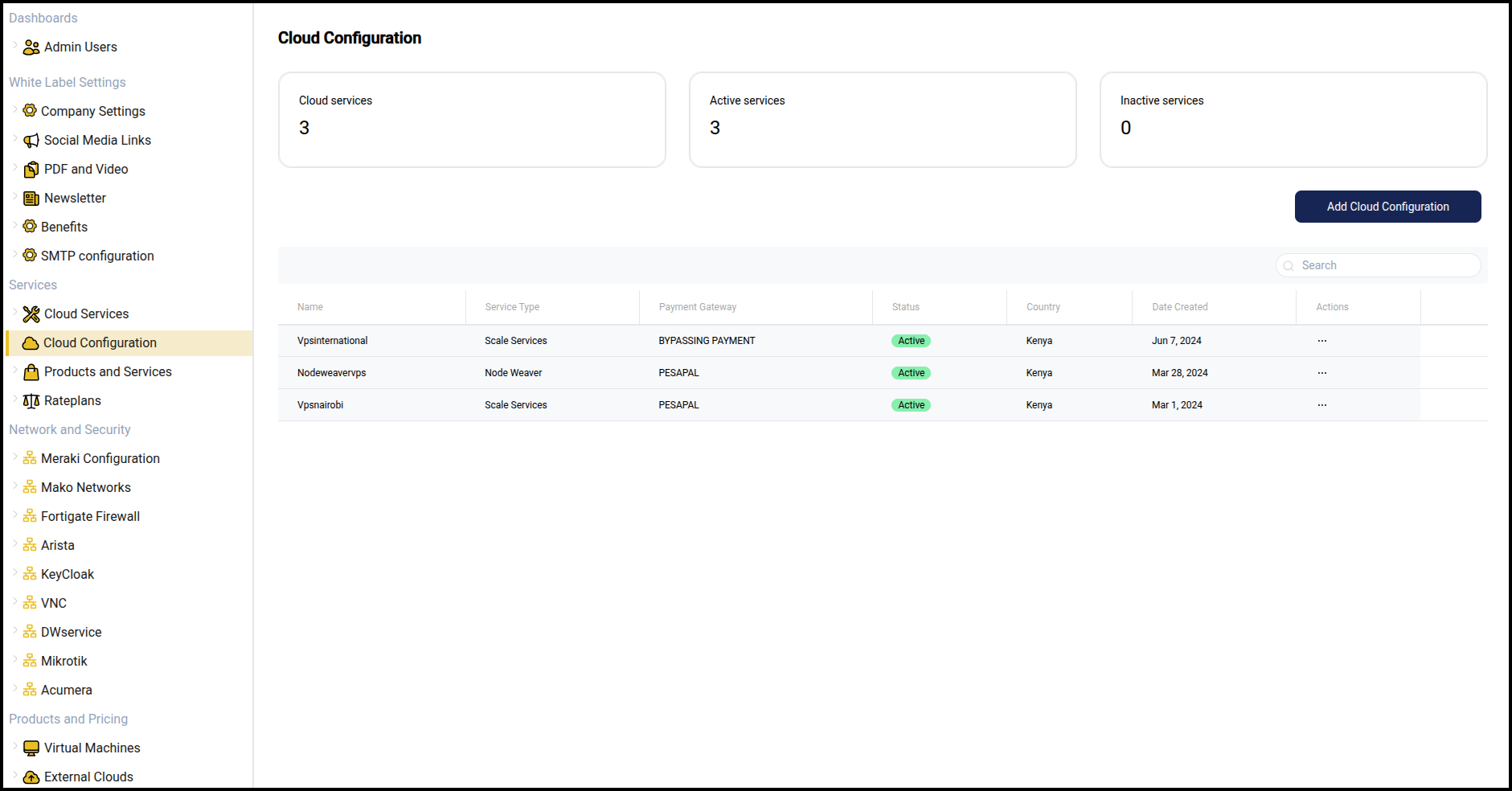Click the Virtual Machines monitor icon
This screenshot has width=1512, height=791.
click(31, 748)
